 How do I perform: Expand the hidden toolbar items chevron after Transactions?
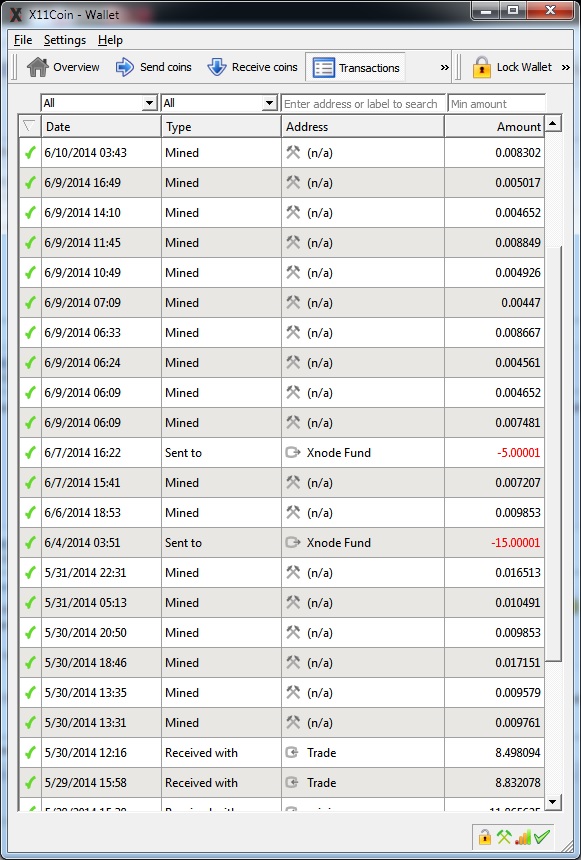coord(444,67)
